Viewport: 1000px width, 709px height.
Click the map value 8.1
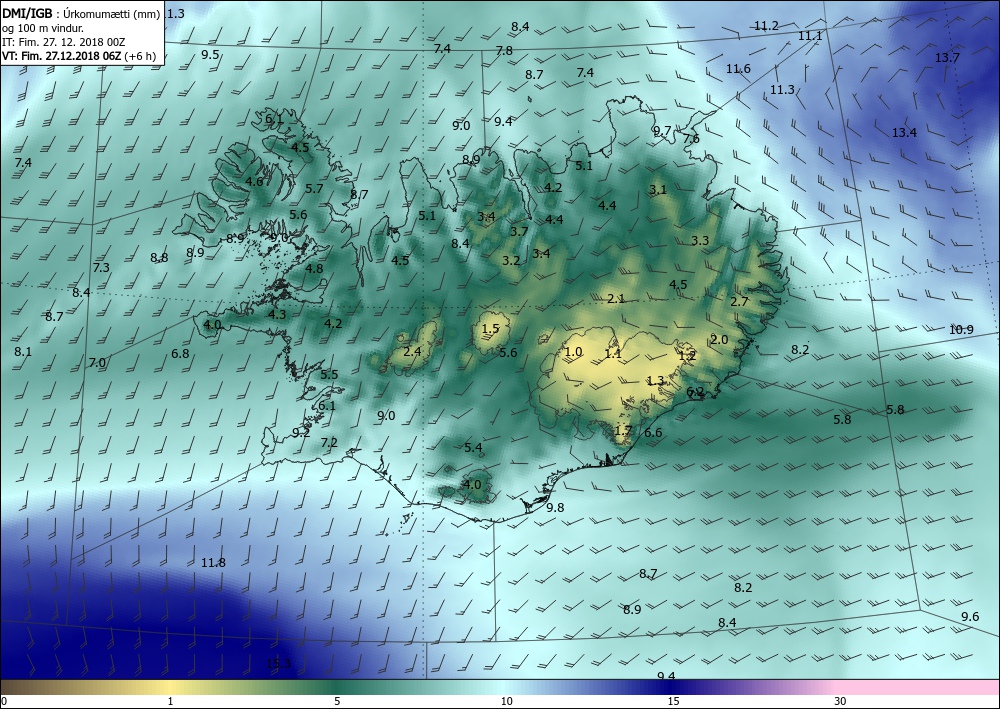23,352
